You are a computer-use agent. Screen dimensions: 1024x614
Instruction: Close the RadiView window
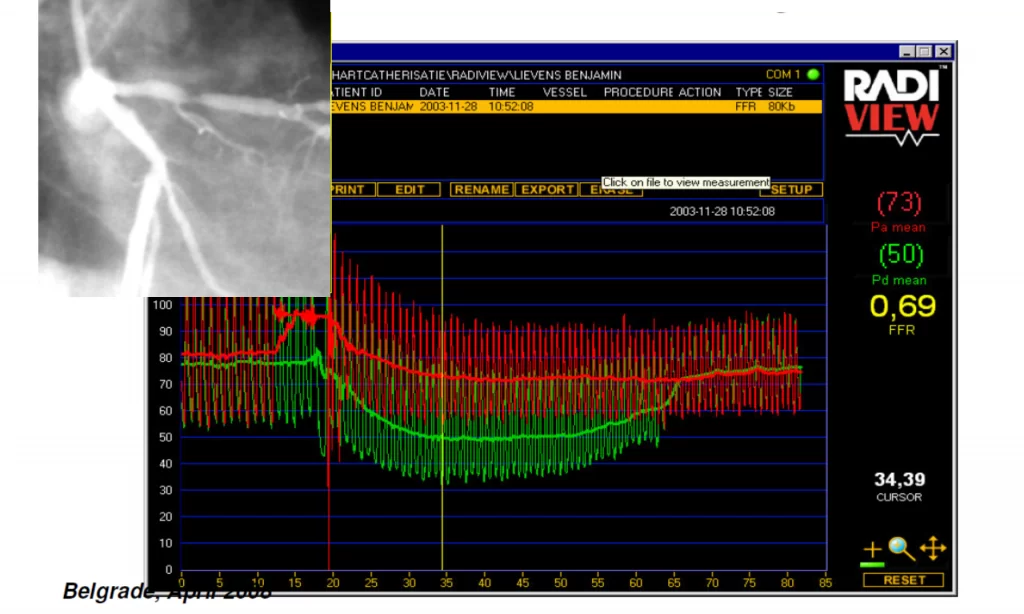point(943,52)
